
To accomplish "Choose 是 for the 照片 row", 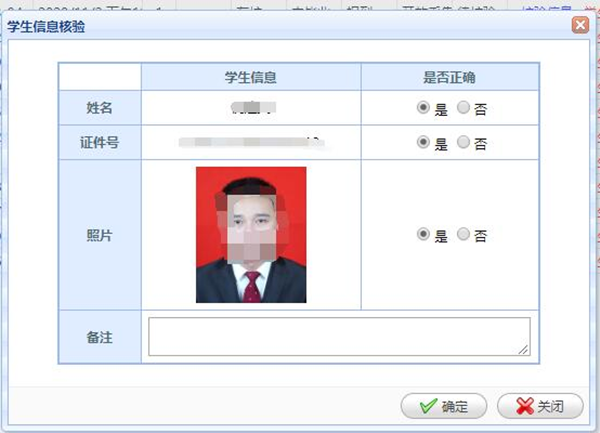I will [x=423, y=234].
